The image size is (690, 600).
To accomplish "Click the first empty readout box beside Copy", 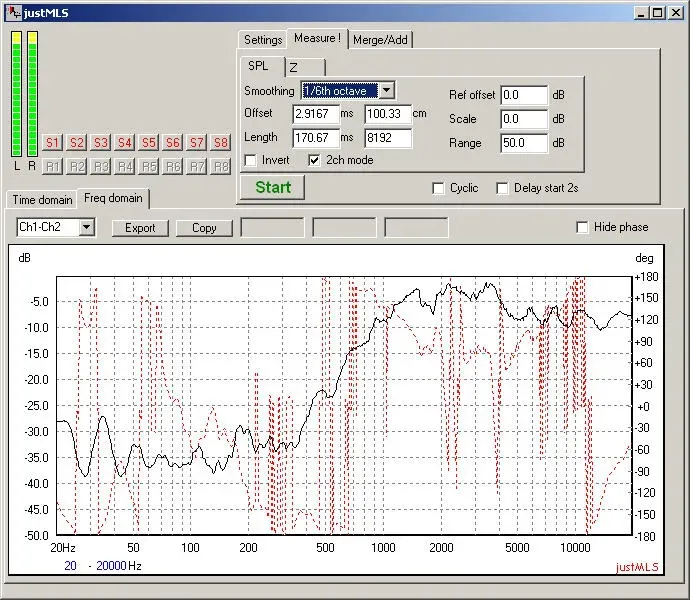I will point(272,227).
